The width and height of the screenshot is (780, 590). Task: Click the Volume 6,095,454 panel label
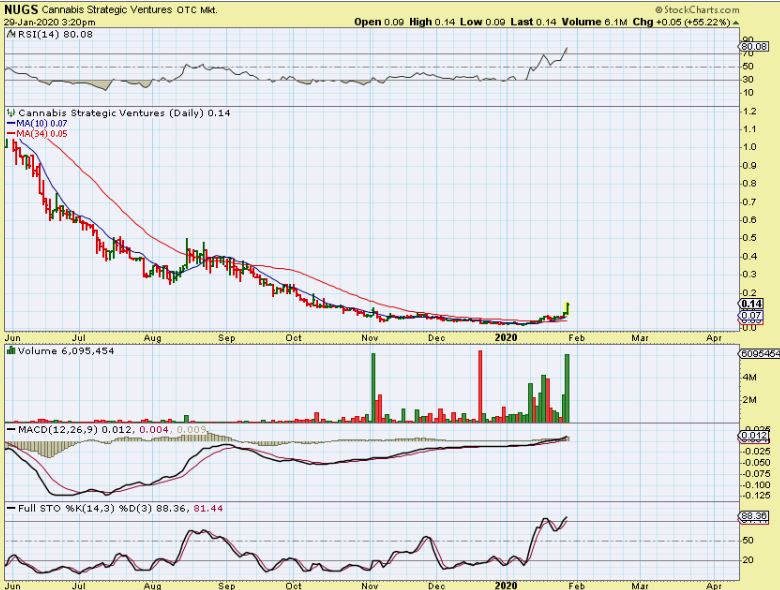(66, 351)
